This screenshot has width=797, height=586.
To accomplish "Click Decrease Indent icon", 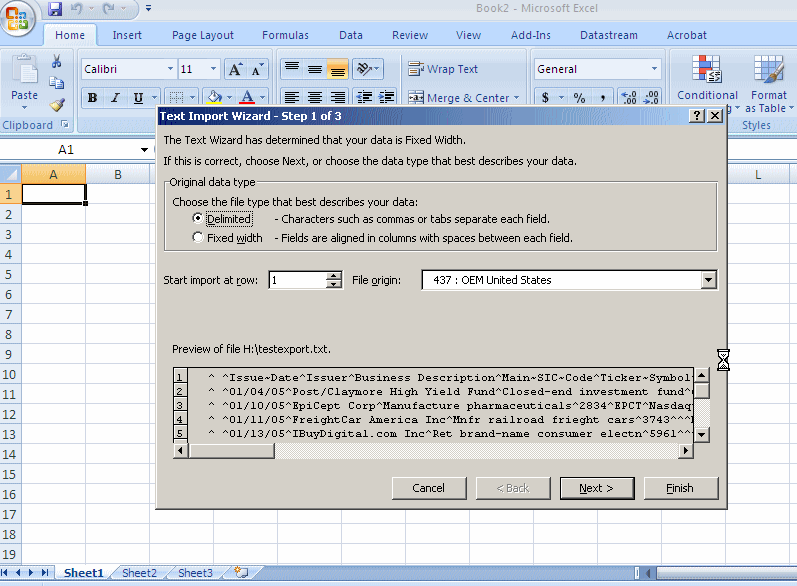I will [364, 98].
